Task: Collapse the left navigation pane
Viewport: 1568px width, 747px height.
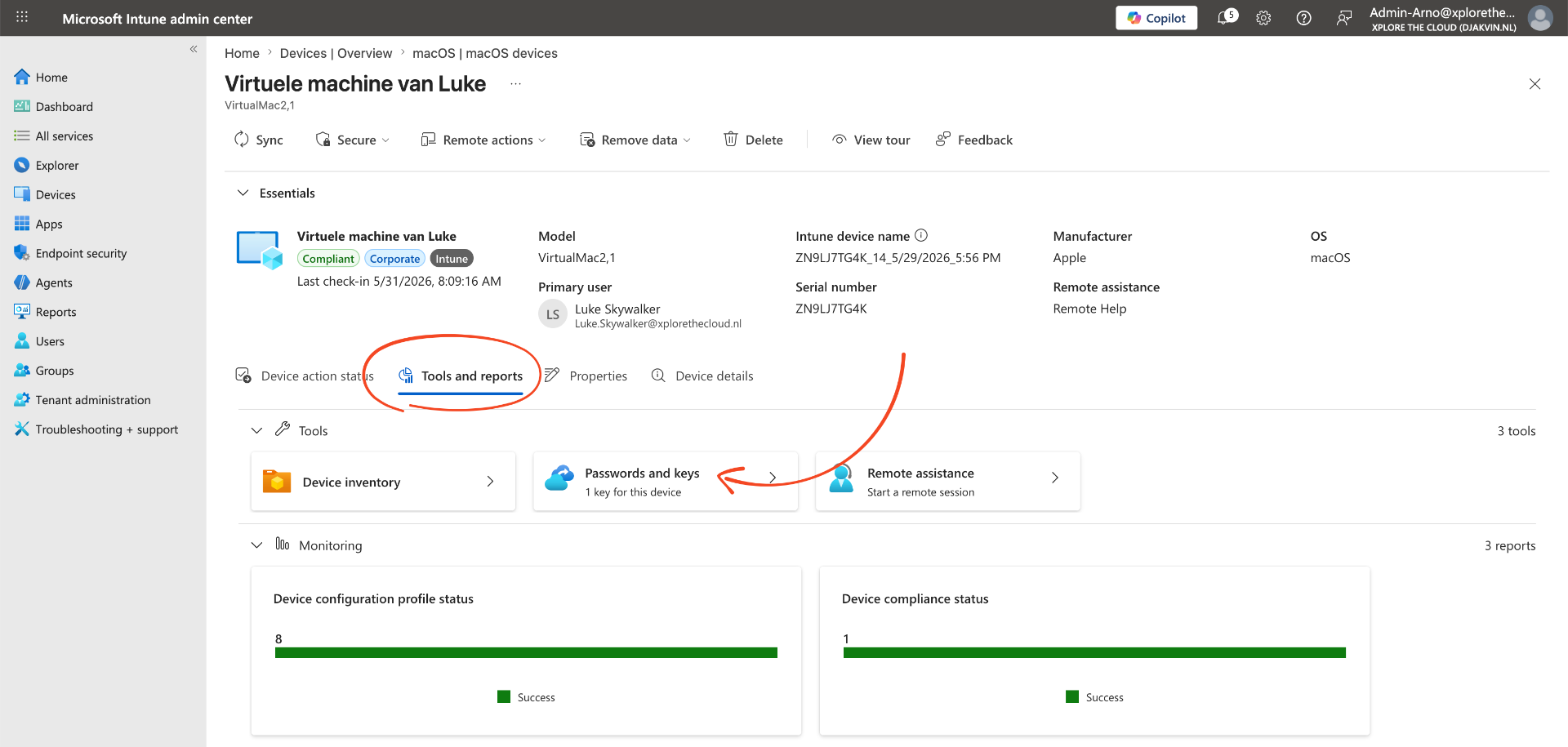Action: [194, 49]
